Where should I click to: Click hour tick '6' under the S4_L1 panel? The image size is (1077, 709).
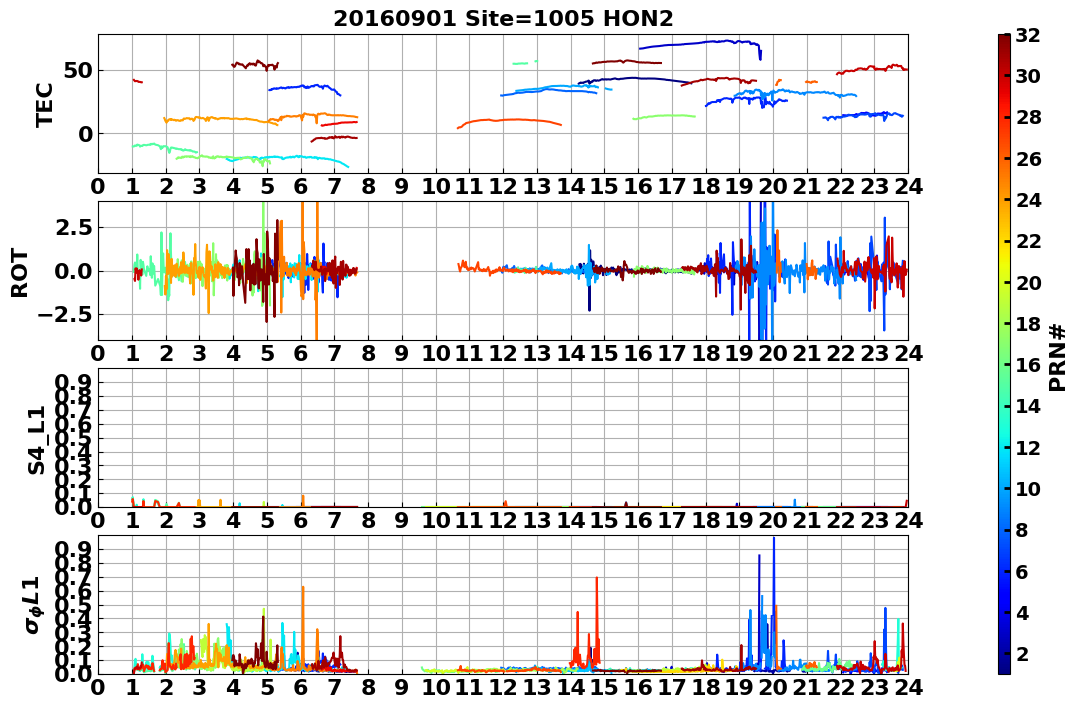pyautogui.click(x=301, y=520)
